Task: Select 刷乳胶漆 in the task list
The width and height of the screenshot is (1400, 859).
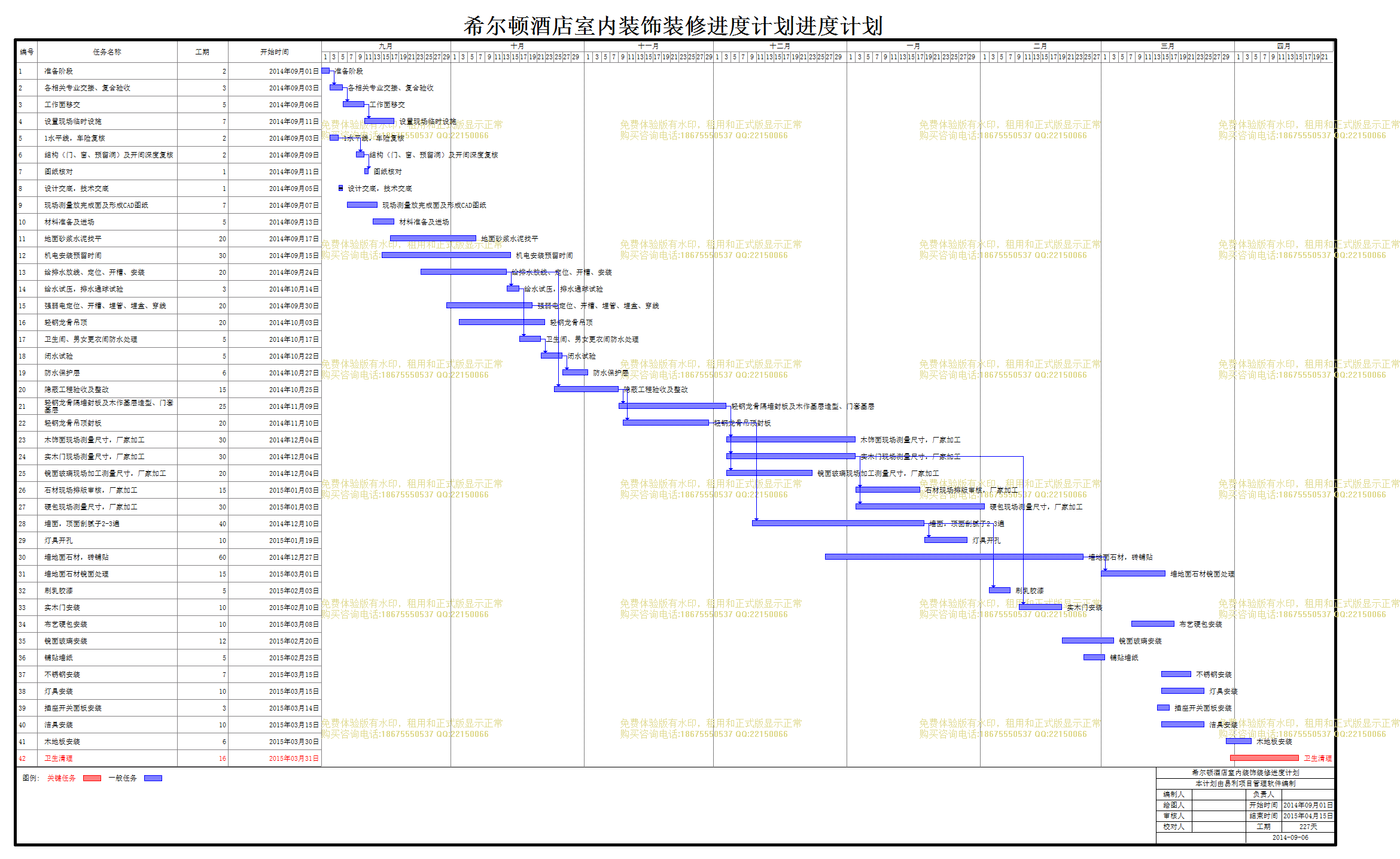Action: point(59,591)
